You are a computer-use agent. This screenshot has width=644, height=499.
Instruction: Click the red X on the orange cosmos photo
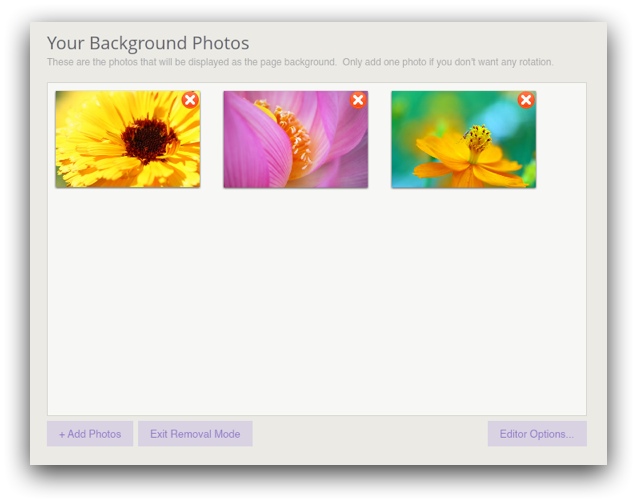point(526,100)
